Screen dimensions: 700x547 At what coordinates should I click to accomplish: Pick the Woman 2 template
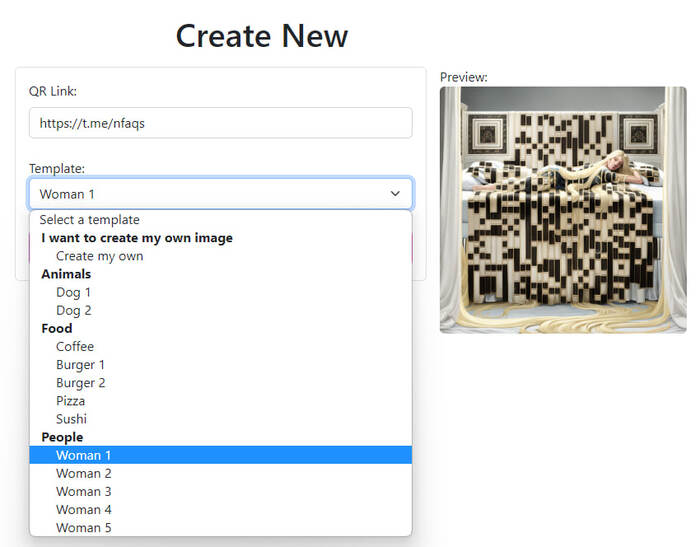click(221, 473)
